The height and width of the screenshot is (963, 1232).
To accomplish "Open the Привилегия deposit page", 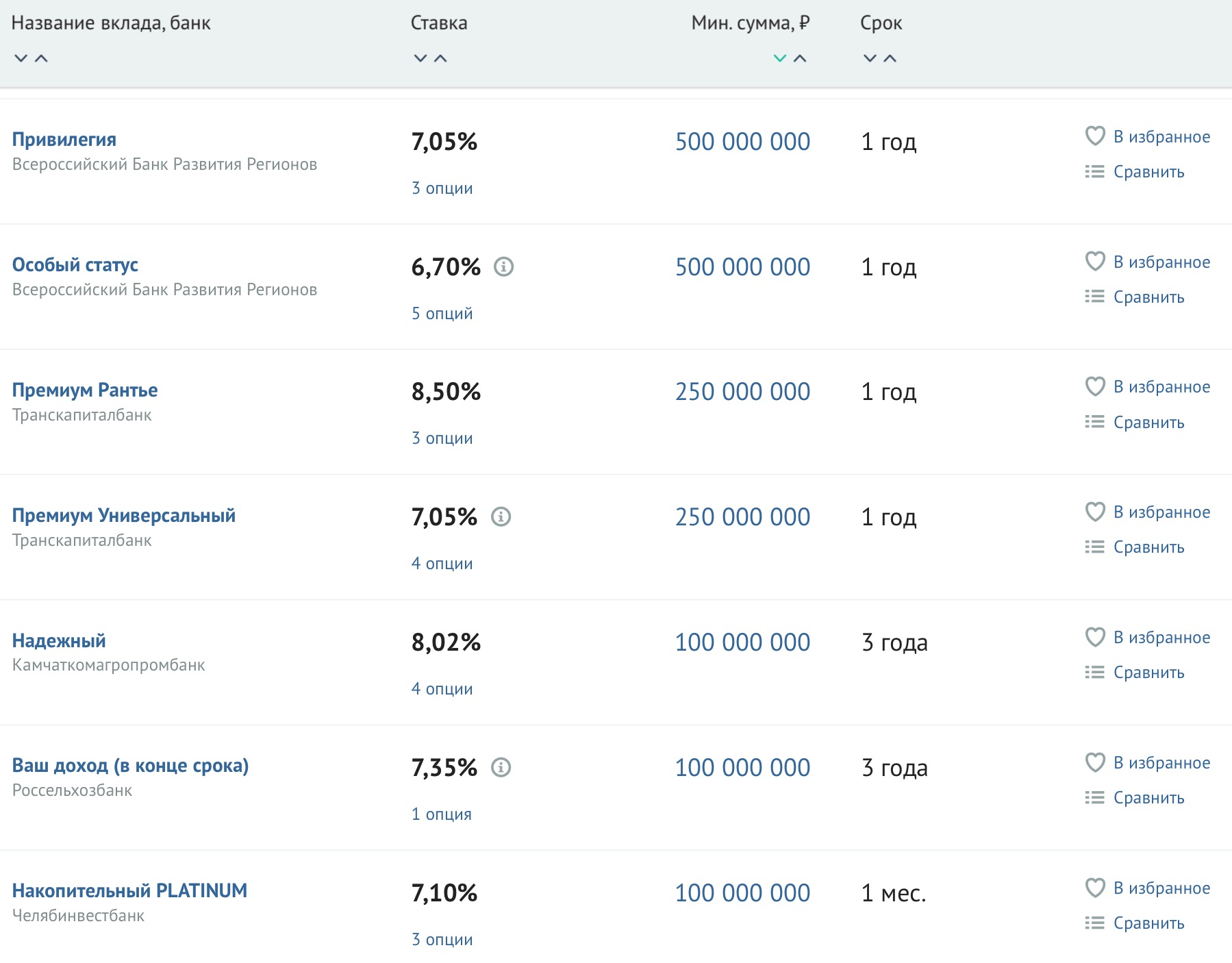I will (64, 140).
